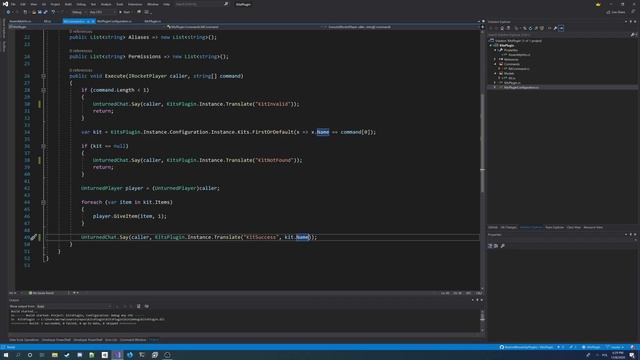The image size is (640, 360).
Task: Open the project scope navigation dropdown
Action: tap(86, 27)
